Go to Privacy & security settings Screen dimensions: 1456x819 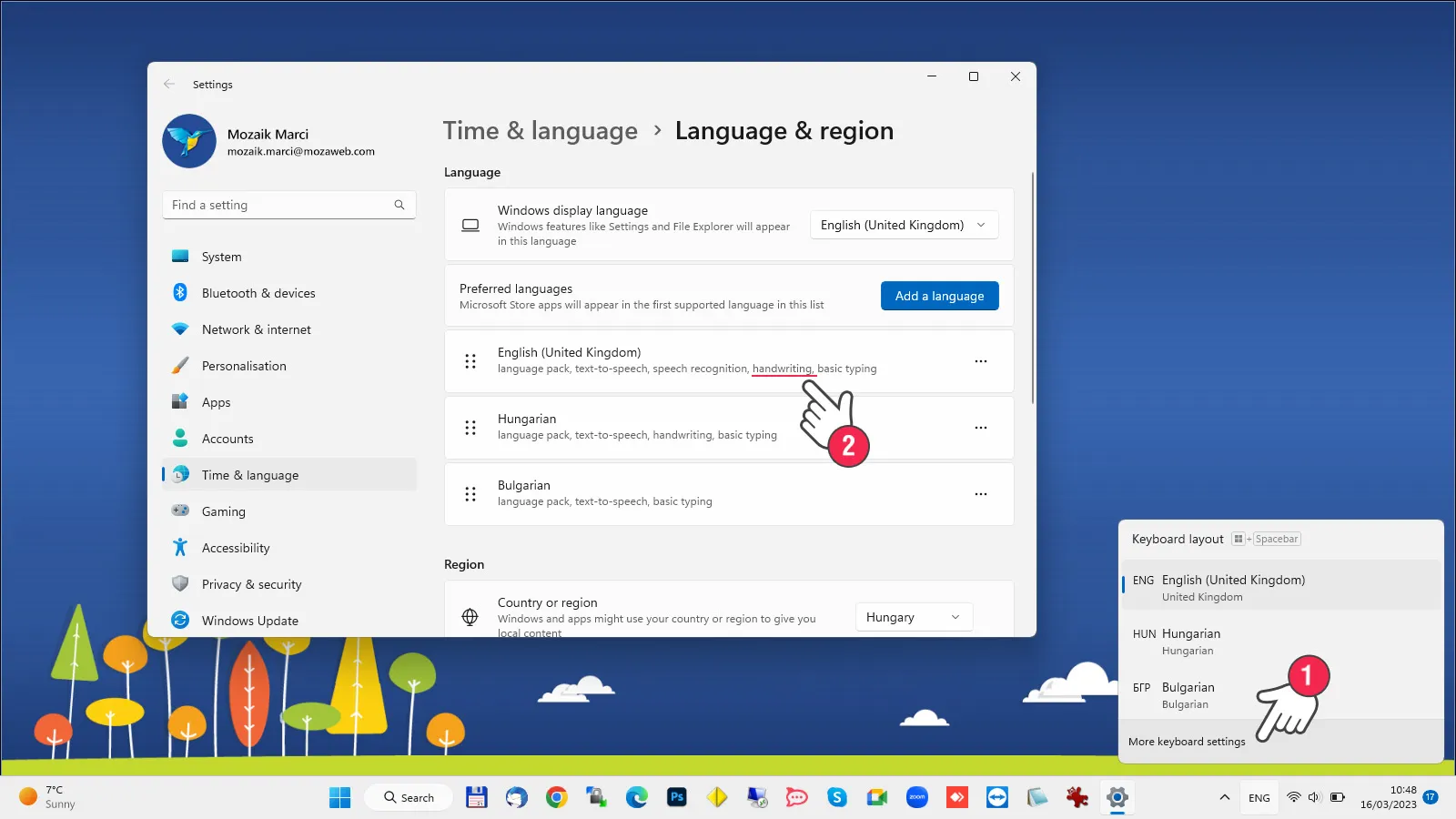(251, 584)
